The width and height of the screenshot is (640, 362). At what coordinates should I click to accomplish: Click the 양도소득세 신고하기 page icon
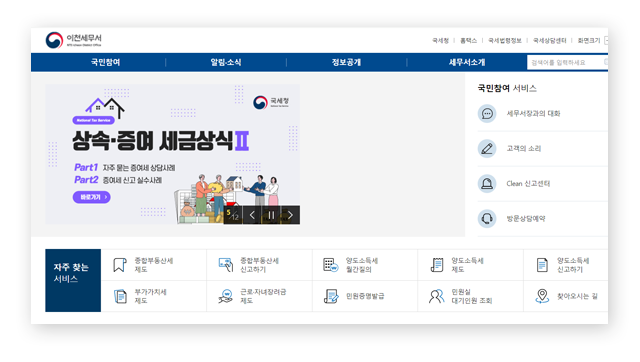[542, 265]
